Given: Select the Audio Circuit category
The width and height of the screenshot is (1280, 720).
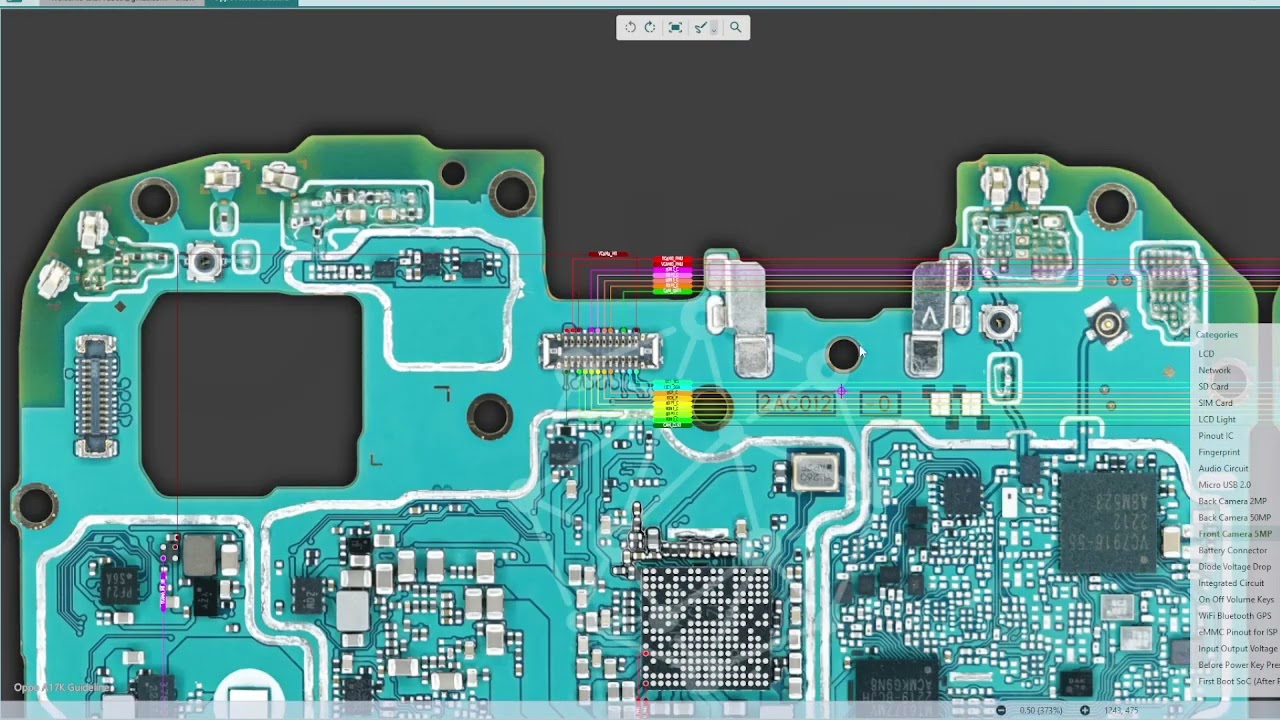Looking at the screenshot, I should 1223,468.
